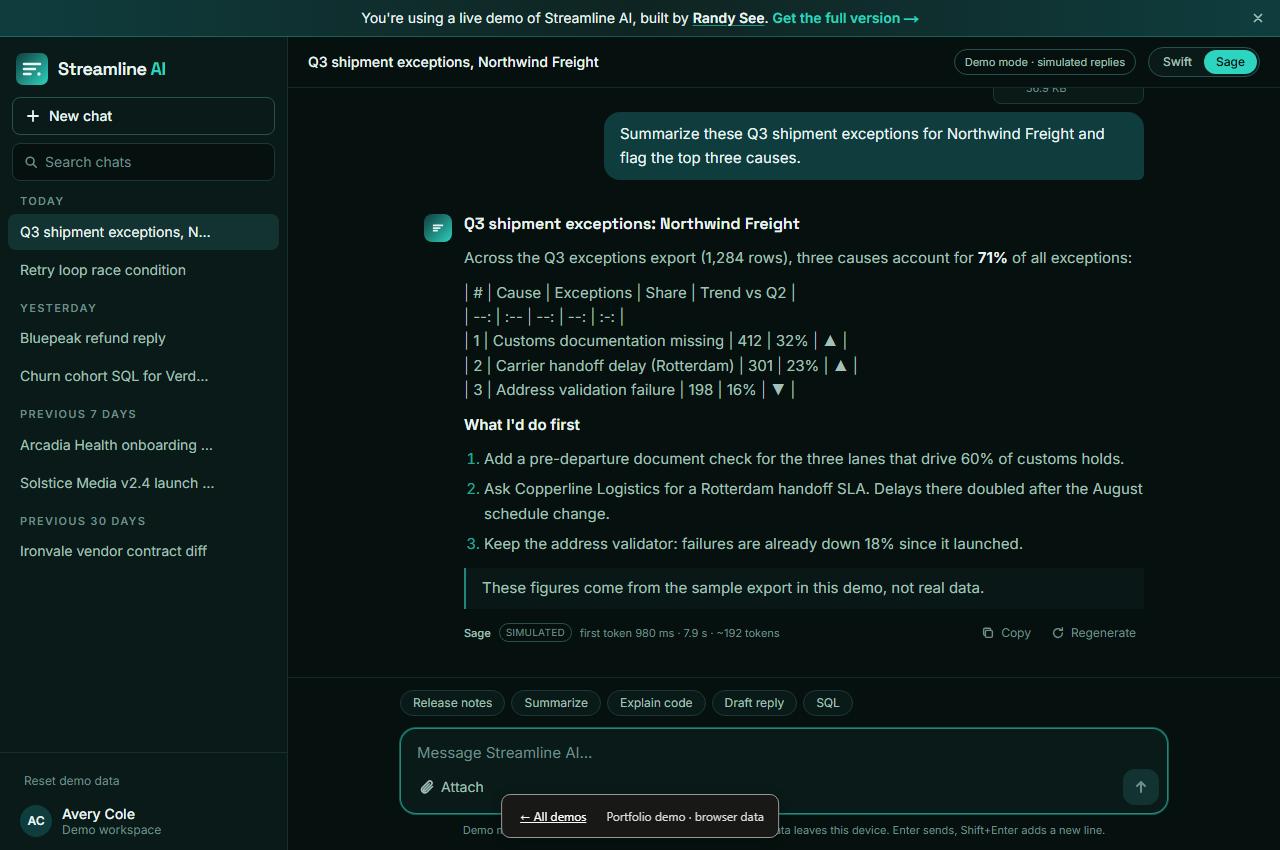Click the plus icon in New chat
The image size is (1280, 850).
pyautogui.click(x=33, y=116)
